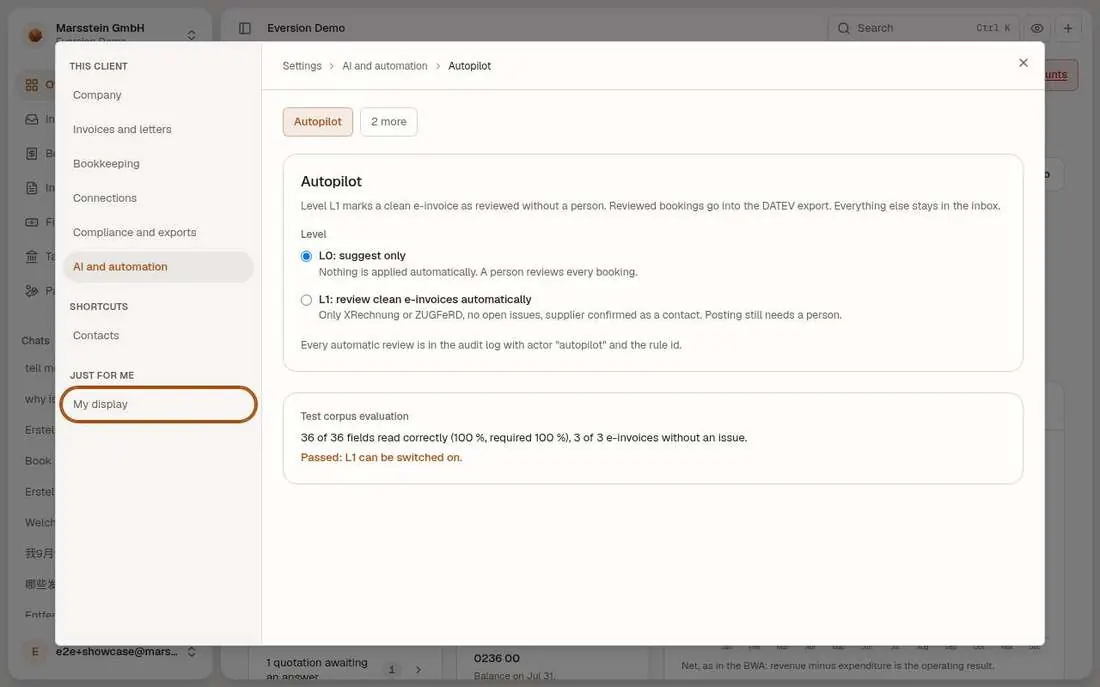Select L1: review clean e-invoices automatically
The image size is (1100, 687).
coord(306,300)
